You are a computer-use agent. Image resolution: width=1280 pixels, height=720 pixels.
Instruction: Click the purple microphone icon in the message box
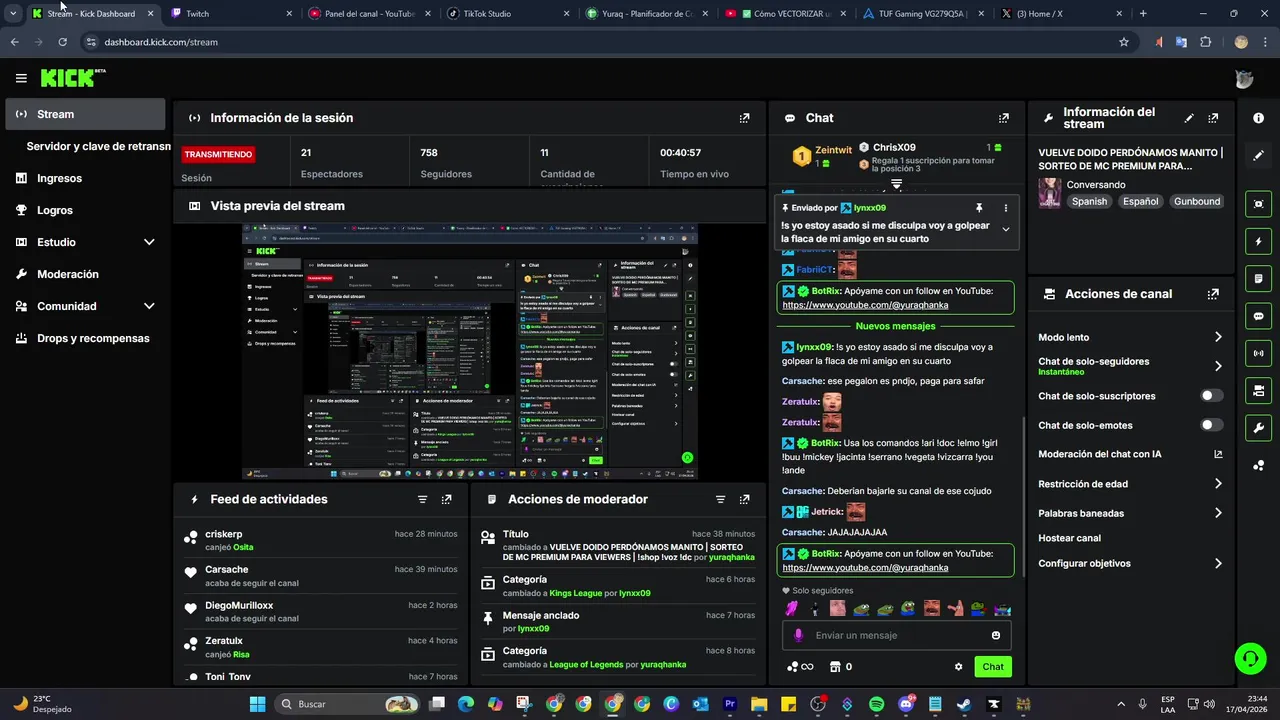[x=798, y=635]
